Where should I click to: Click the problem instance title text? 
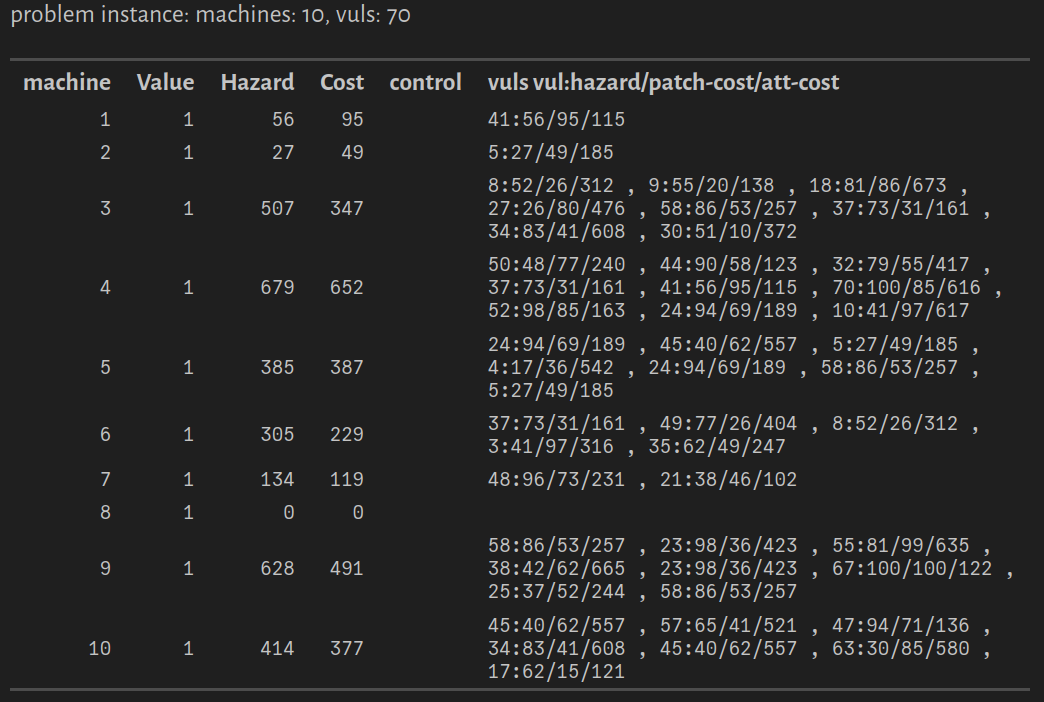[x=210, y=17]
